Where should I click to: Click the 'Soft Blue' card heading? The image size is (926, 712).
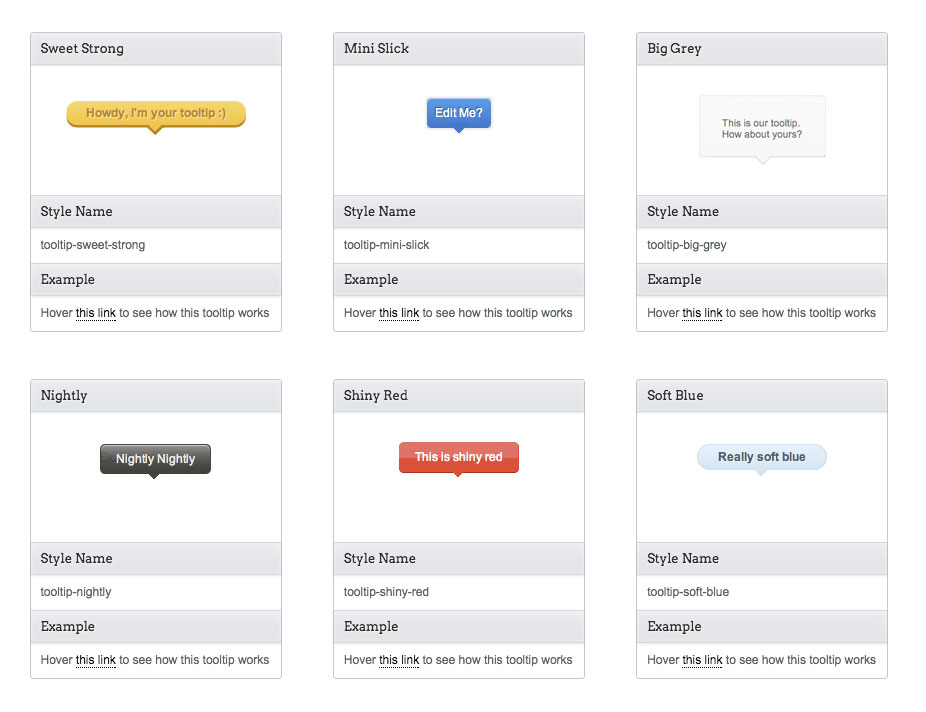(675, 396)
